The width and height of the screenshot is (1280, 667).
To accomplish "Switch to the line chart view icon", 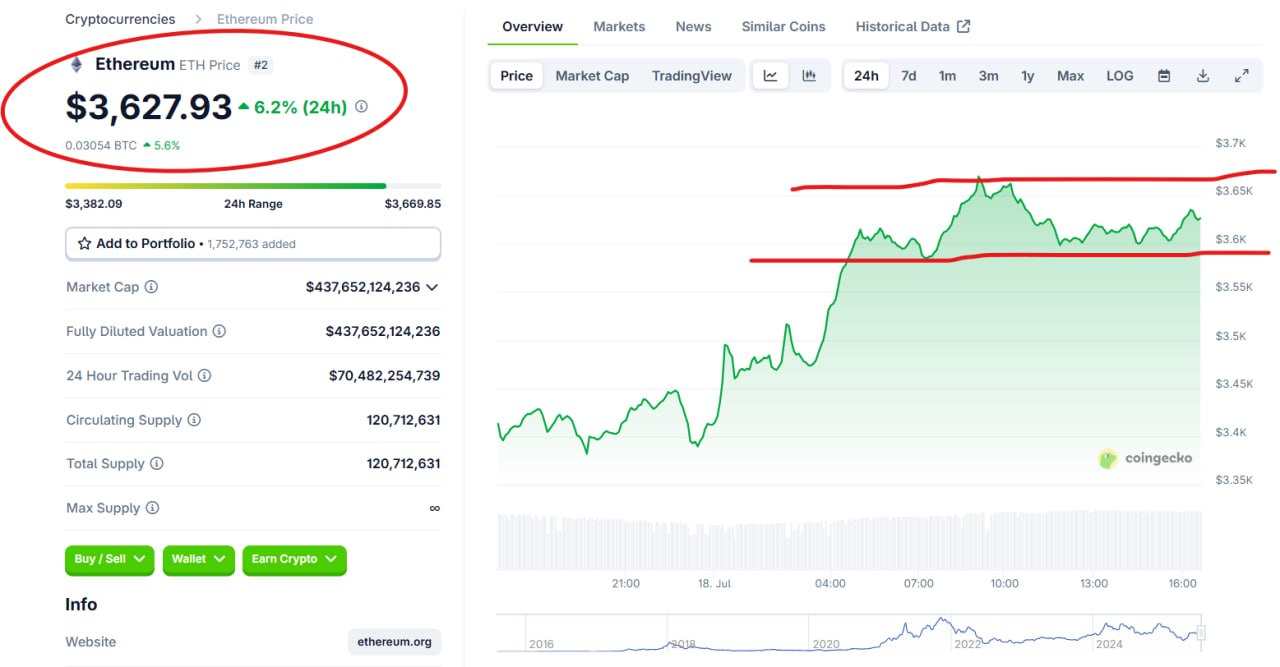I will pos(771,76).
